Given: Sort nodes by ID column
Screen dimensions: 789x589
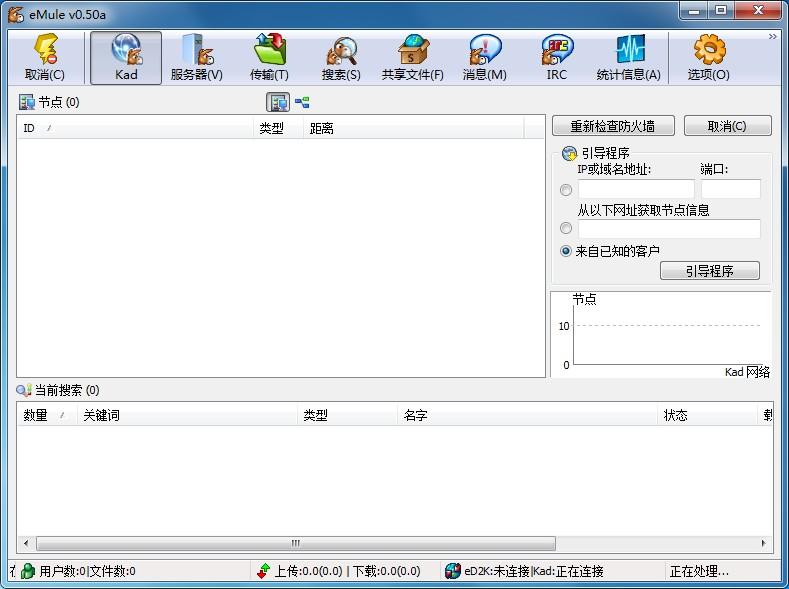Looking at the screenshot, I should pyautogui.click(x=136, y=128).
